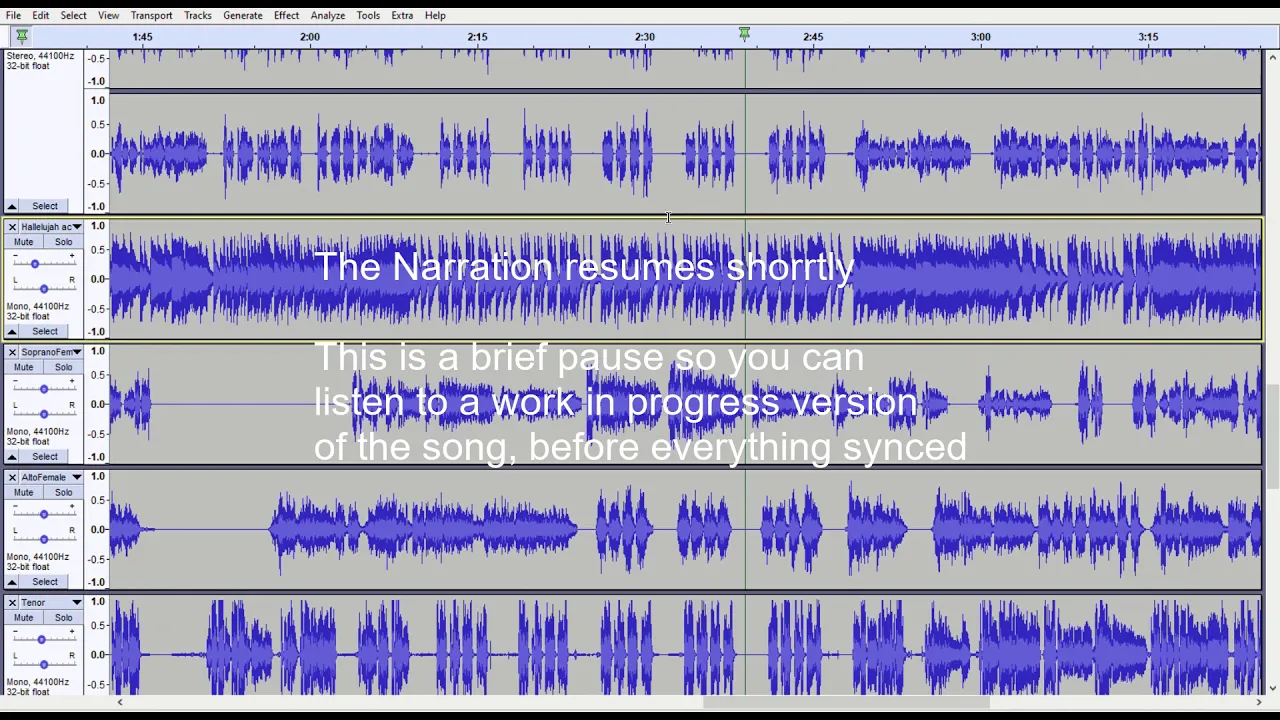Click the horizontal scrollbar left arrow

[120, 702]
